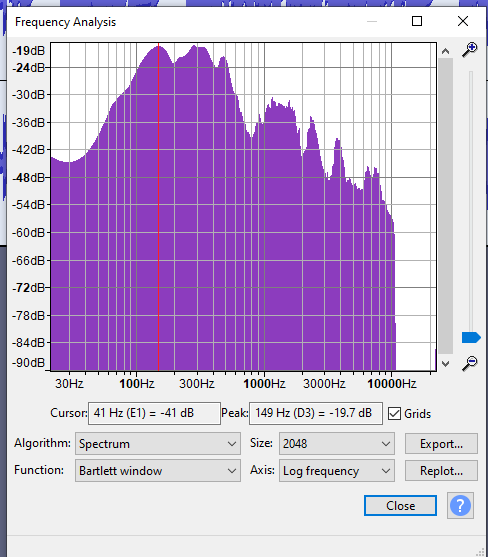
Task: Click the Replot... button
Action: 441,471
